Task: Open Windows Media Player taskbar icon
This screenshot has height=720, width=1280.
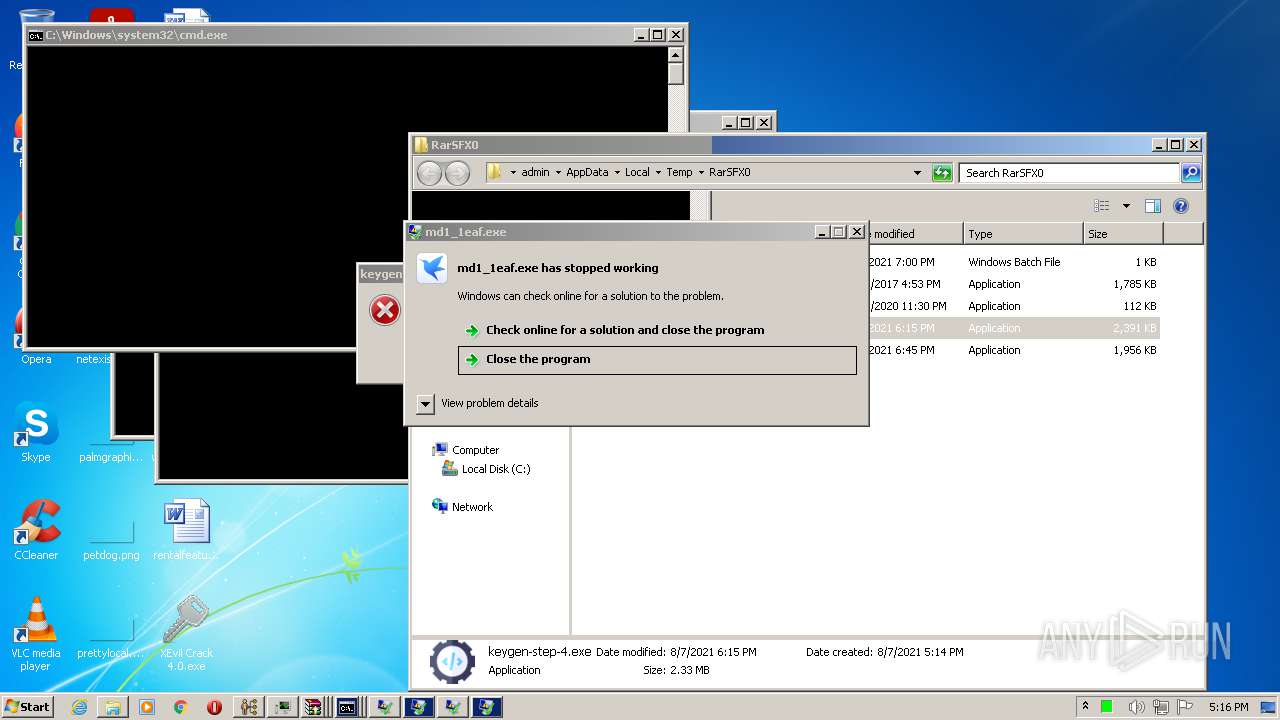Action: [x=147, y=707]
